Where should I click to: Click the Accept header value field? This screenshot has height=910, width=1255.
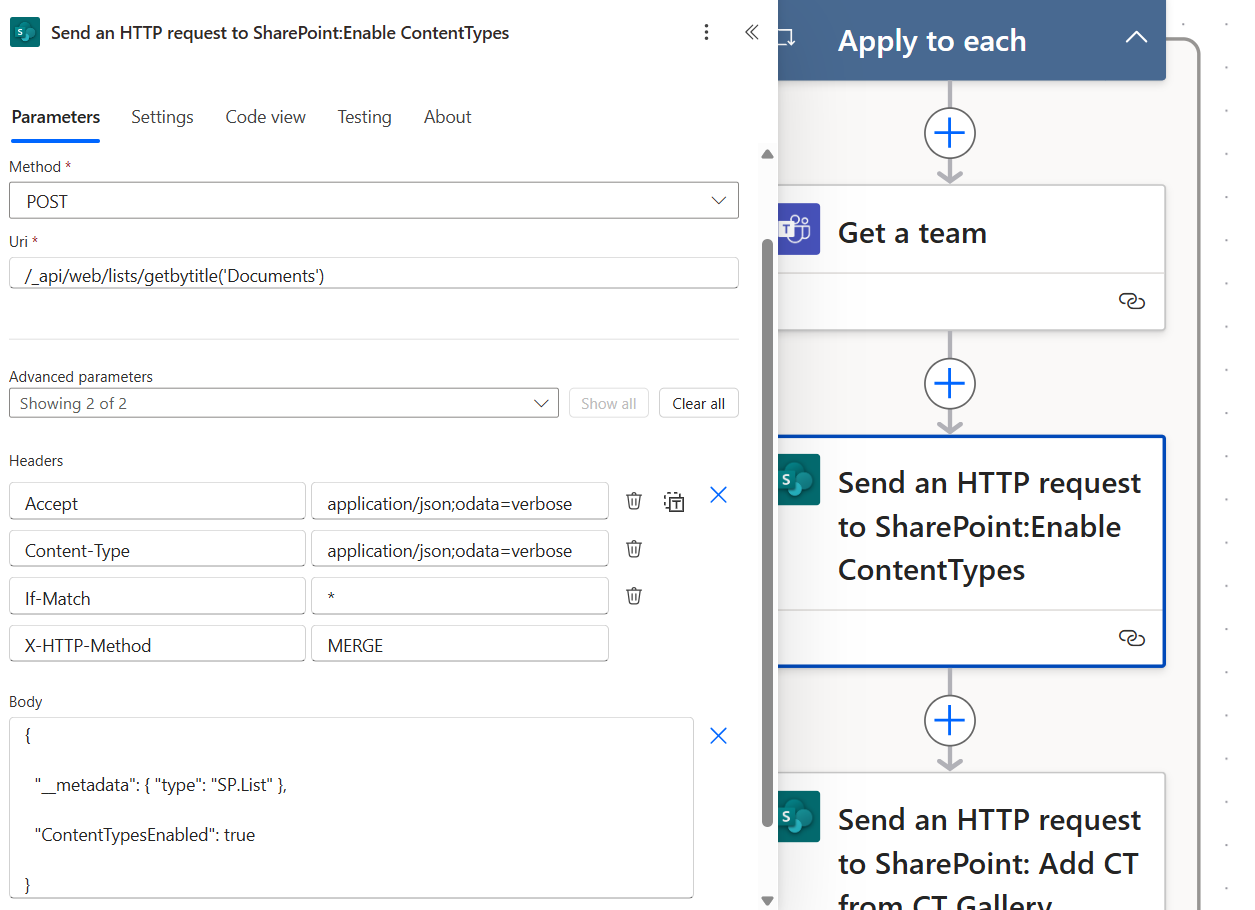pyautogui.click(x=460, y=501)
